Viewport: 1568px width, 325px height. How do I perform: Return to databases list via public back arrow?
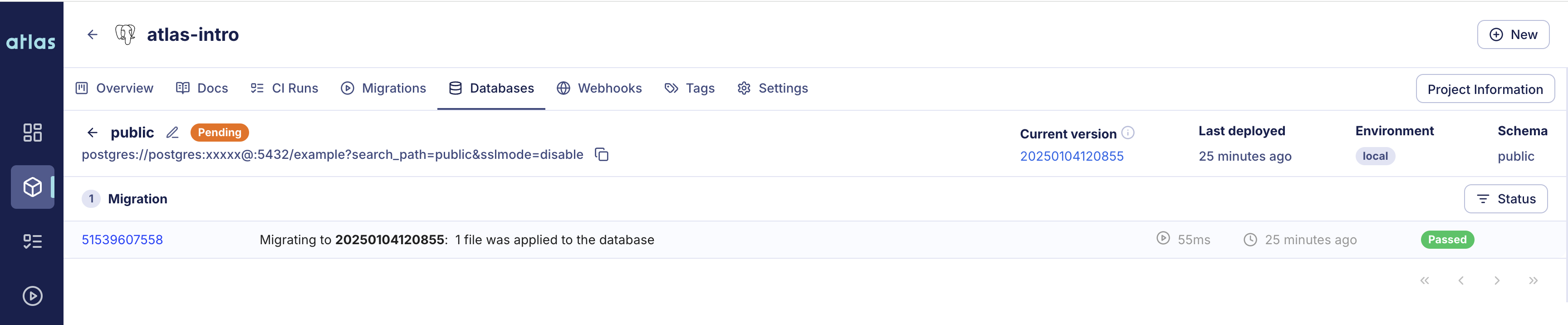(x=93, y=132)
